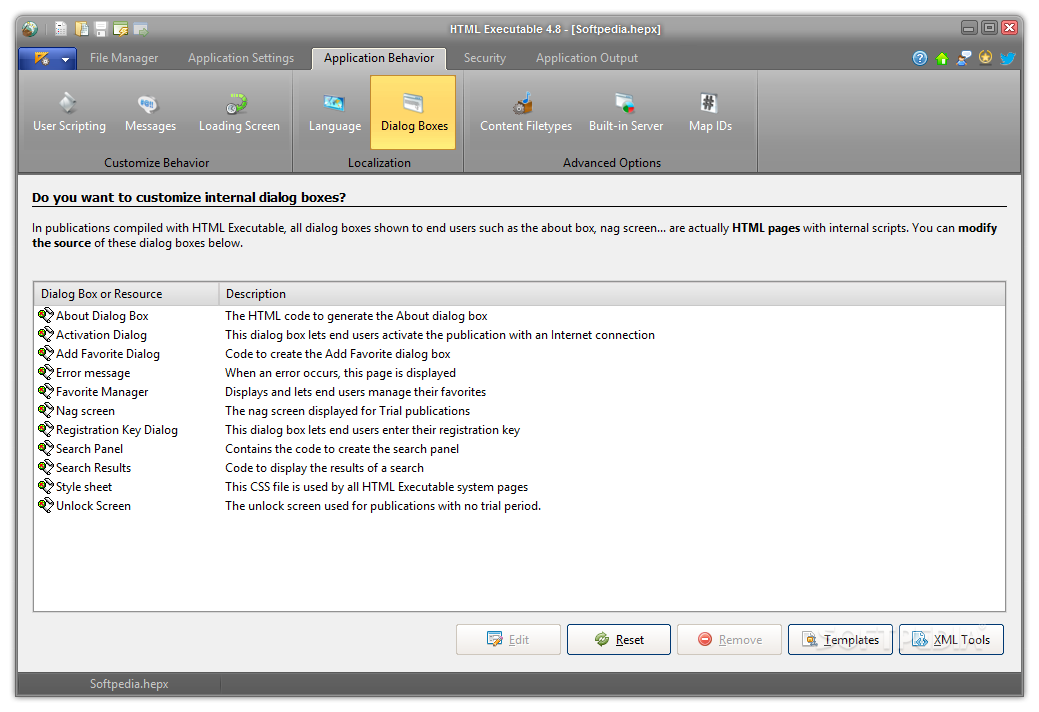Select the Search Results row

tap(519, 468)
